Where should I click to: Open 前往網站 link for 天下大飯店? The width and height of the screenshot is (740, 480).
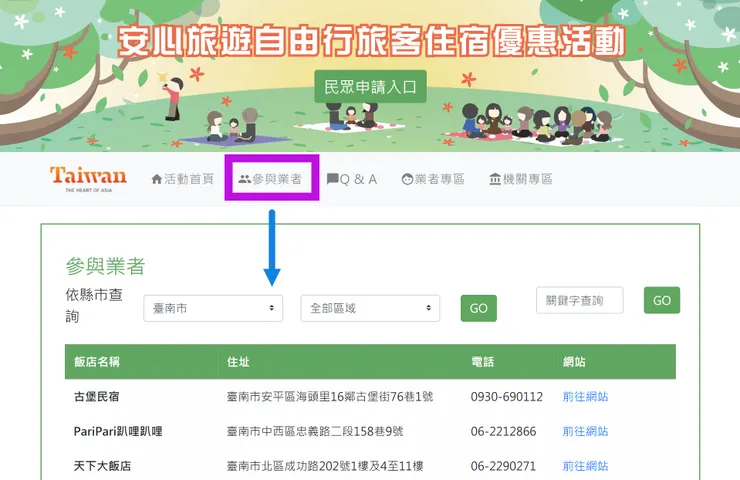585,466
